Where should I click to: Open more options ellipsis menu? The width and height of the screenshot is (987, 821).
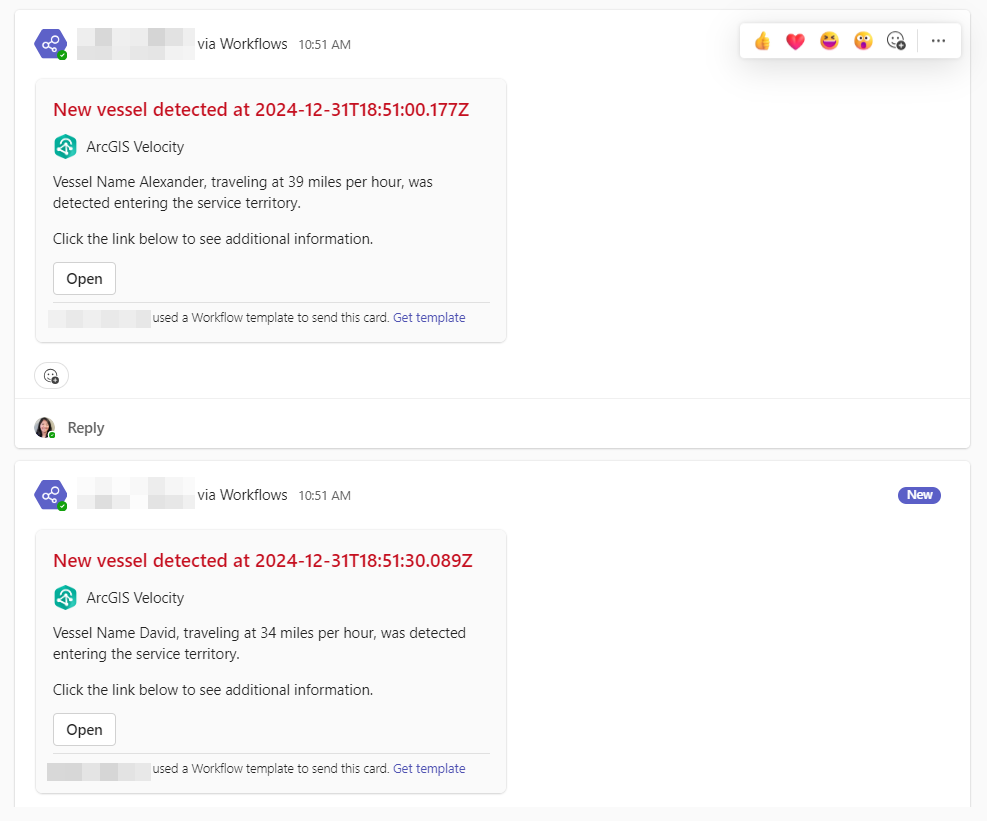click(938, 41)
